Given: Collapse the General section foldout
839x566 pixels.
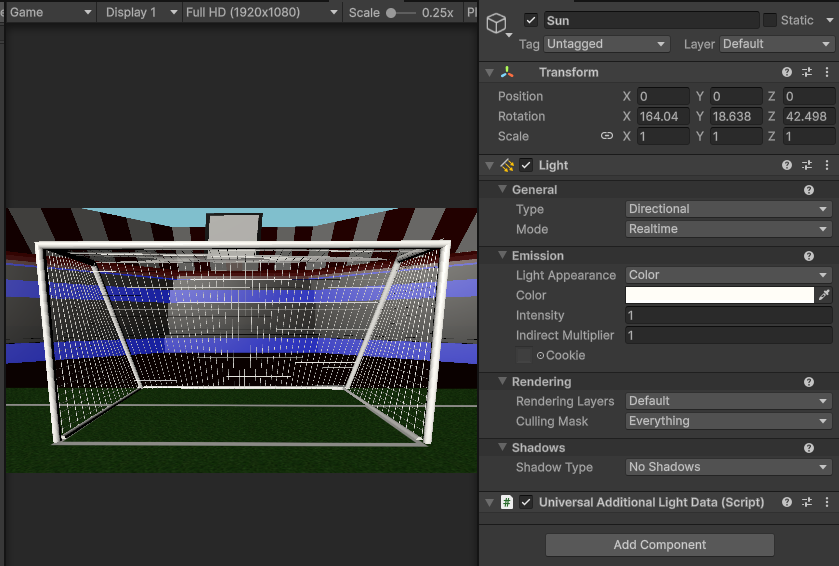Looking at the screenshot, I should tap(502, 189).
